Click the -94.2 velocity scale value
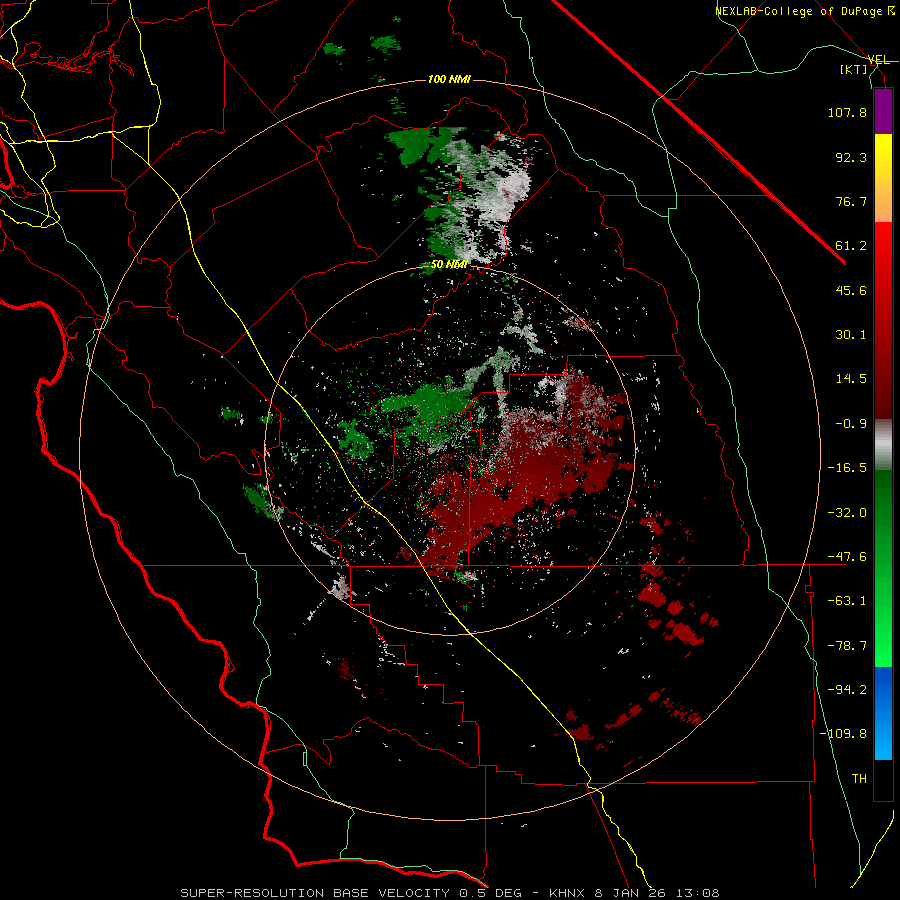This screenshot has height=900, width=900. 847,690
